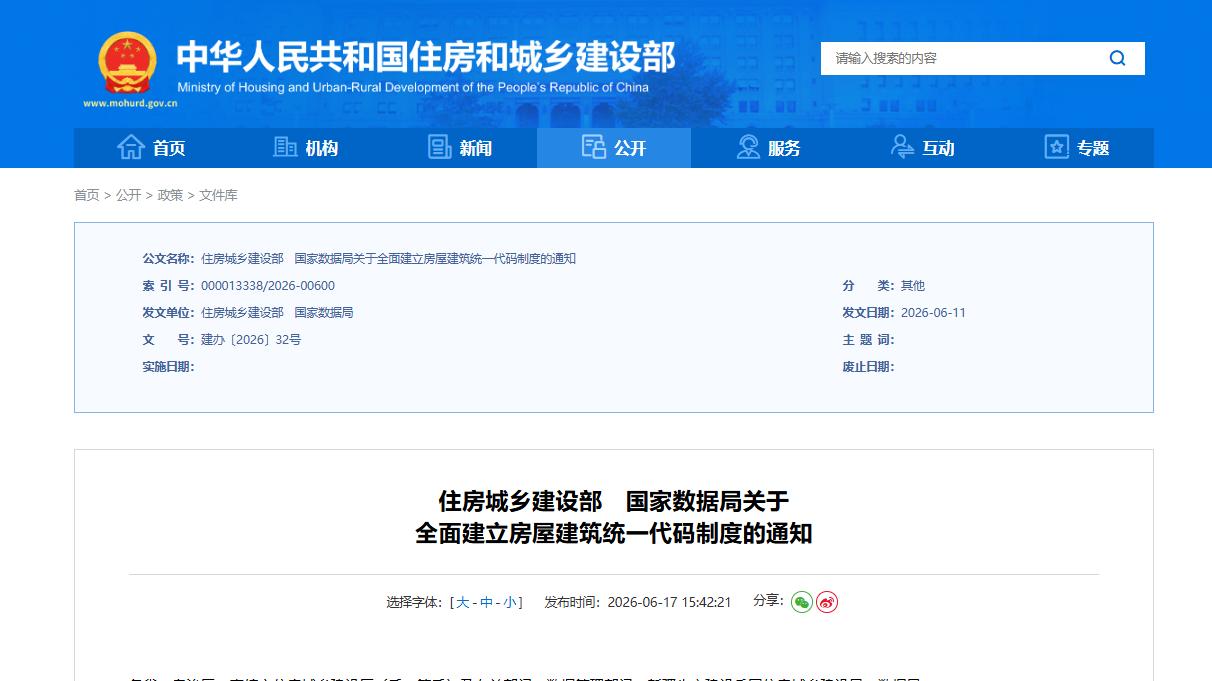Click the www.mohurd.gov.cn text under the emblem
Image resolution: width=1212 pixels, height=681 pixels.
(130, 103)
